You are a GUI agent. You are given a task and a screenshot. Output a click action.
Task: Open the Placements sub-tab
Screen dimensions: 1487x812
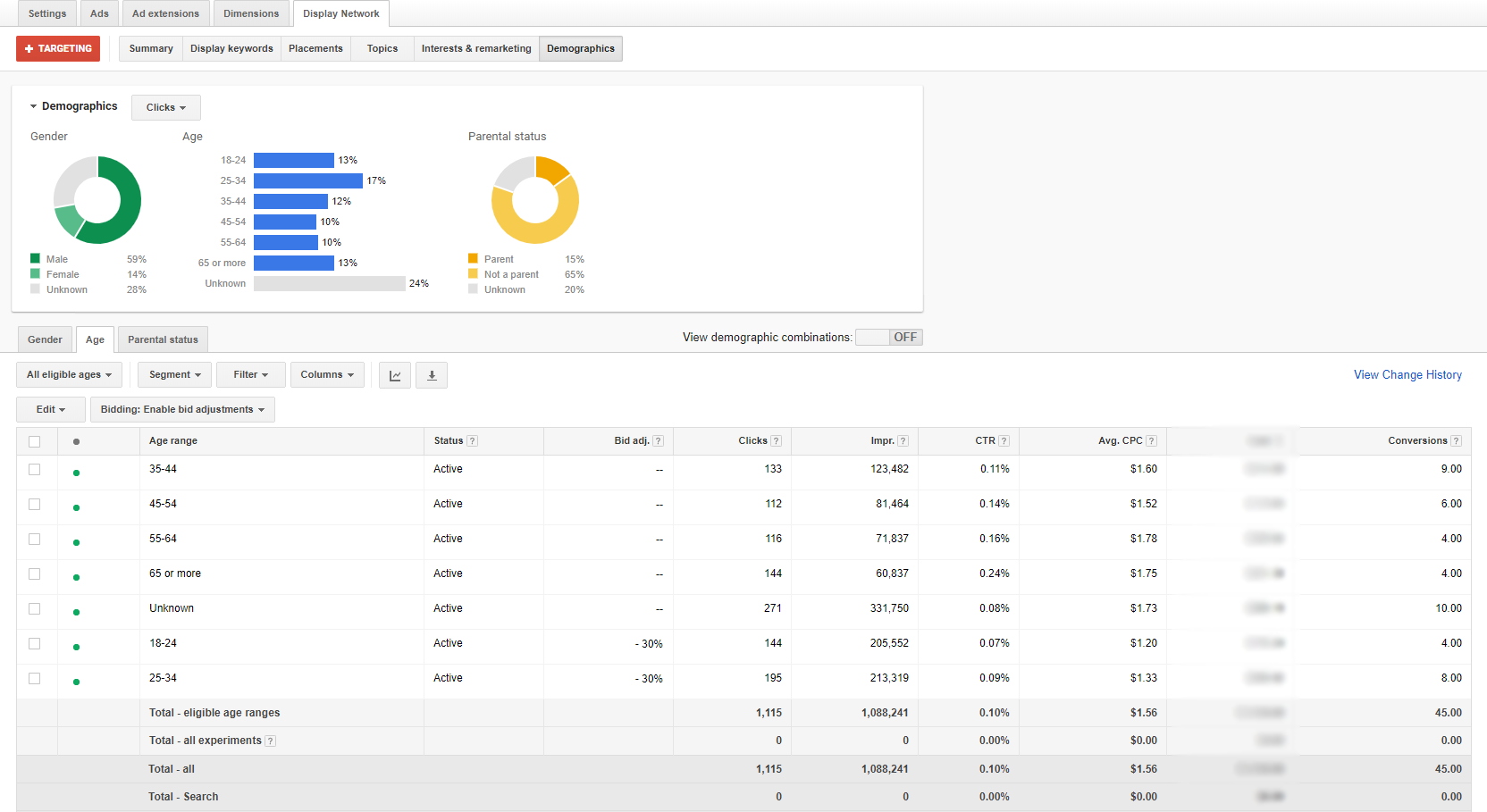(x=315, y=48)
